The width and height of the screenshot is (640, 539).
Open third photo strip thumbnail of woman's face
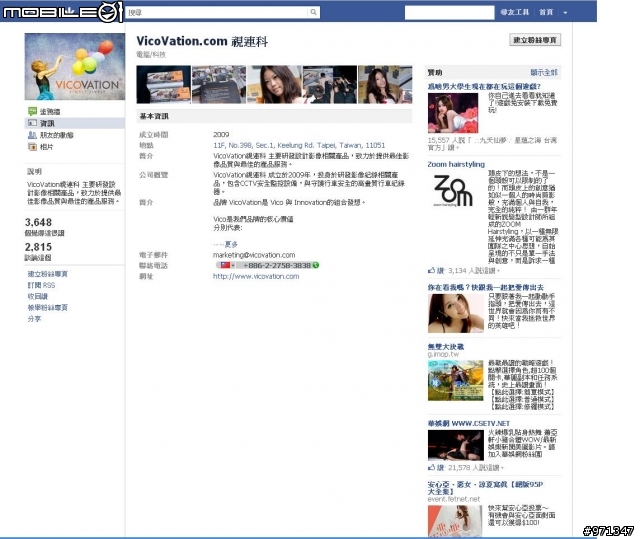[x=274, y=84]
